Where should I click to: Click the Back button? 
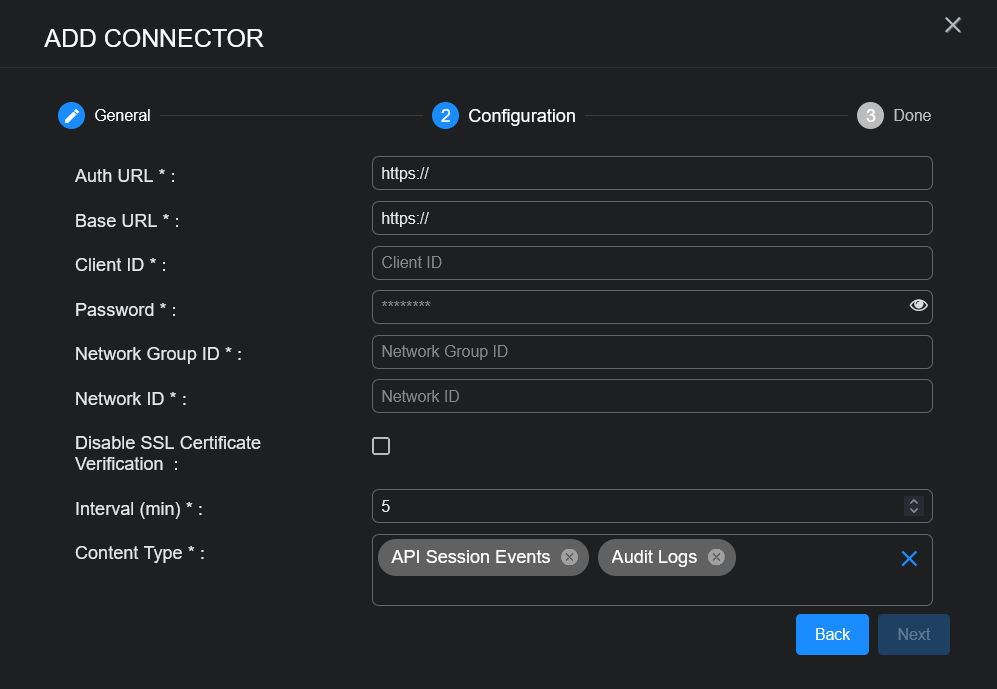tap(832, 634)
